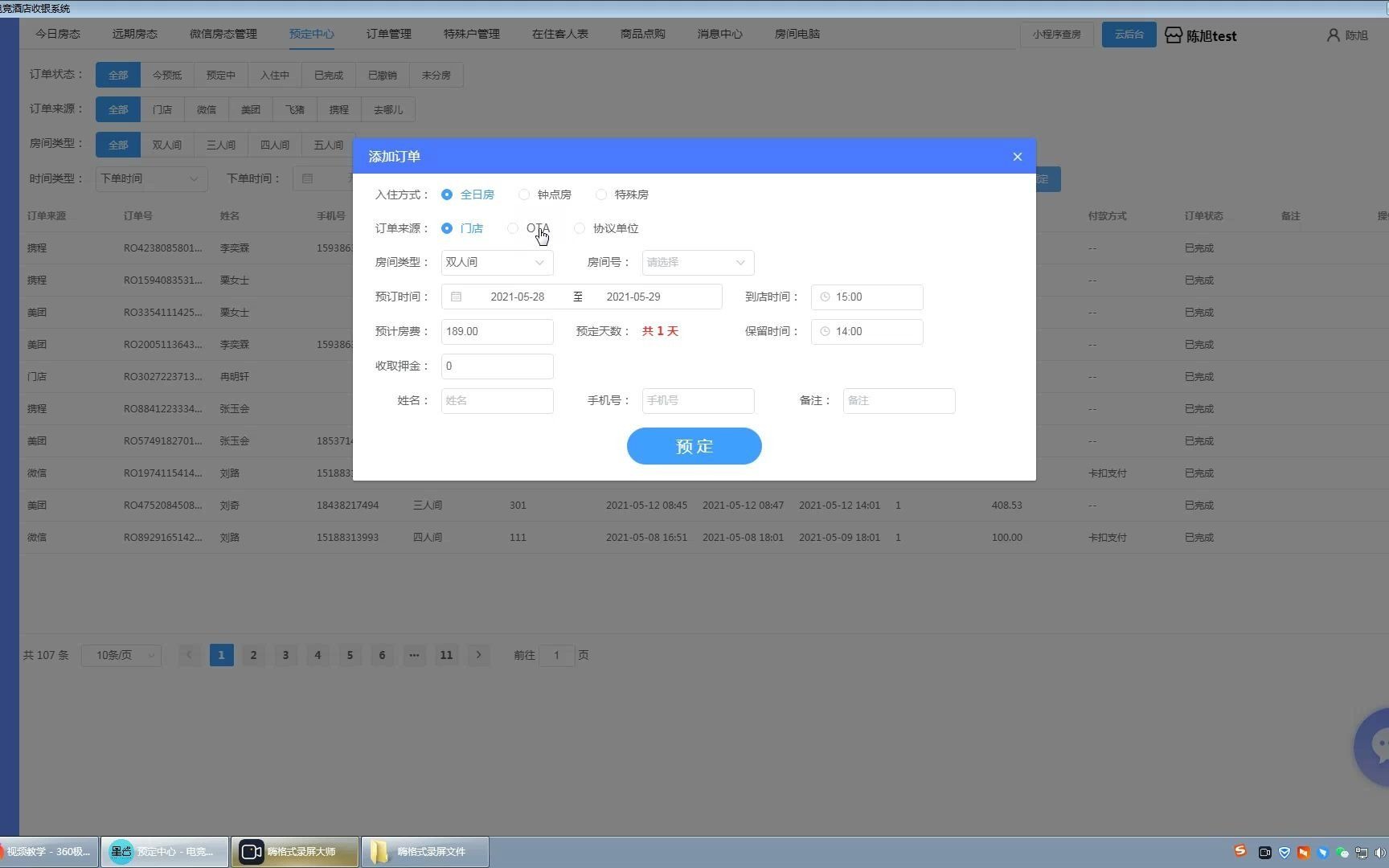The image size is (1389, 868).
Task: Click the 姓名 input field
Action: click(x=497, y=400)
